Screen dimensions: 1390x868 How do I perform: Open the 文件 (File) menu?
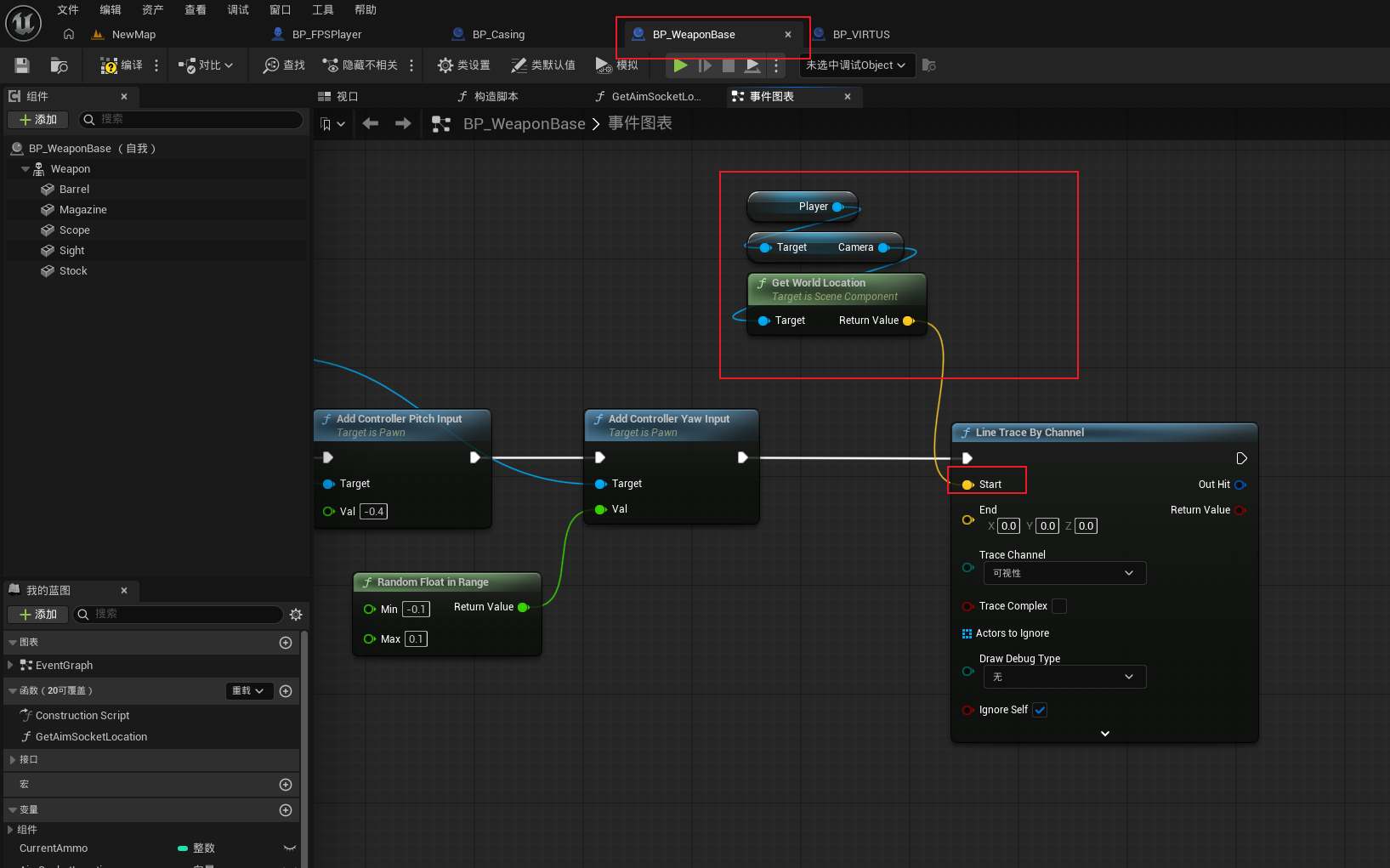pos(68,10)
